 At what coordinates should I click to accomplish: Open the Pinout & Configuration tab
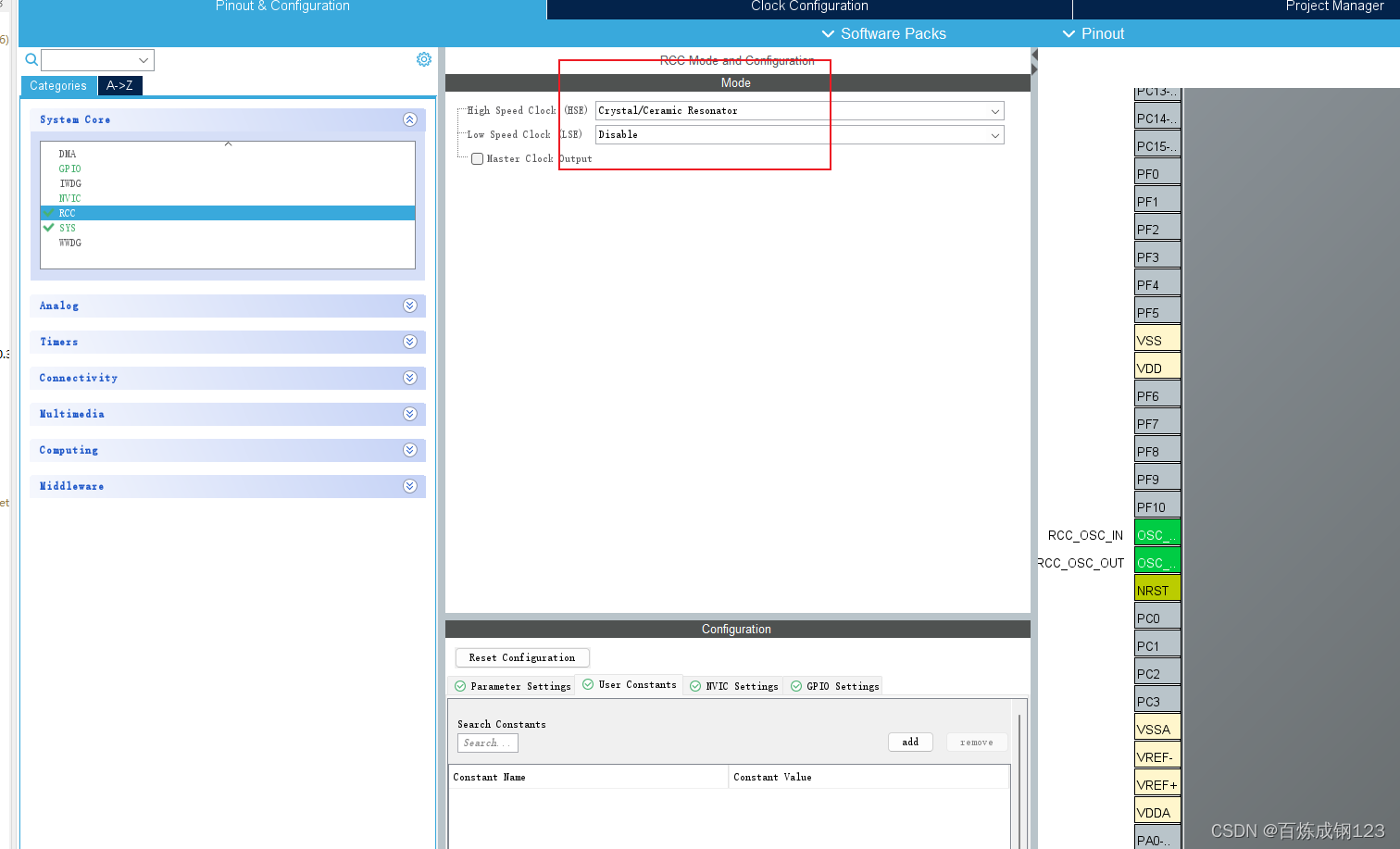(282, 7)
